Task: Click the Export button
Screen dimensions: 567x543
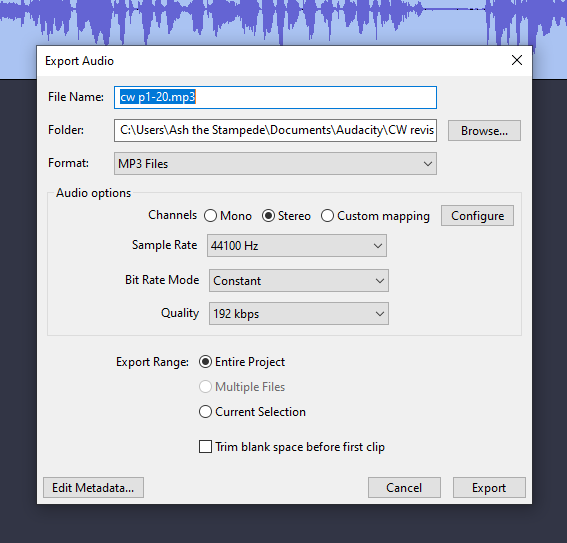Action: click(x=489, y=488)
